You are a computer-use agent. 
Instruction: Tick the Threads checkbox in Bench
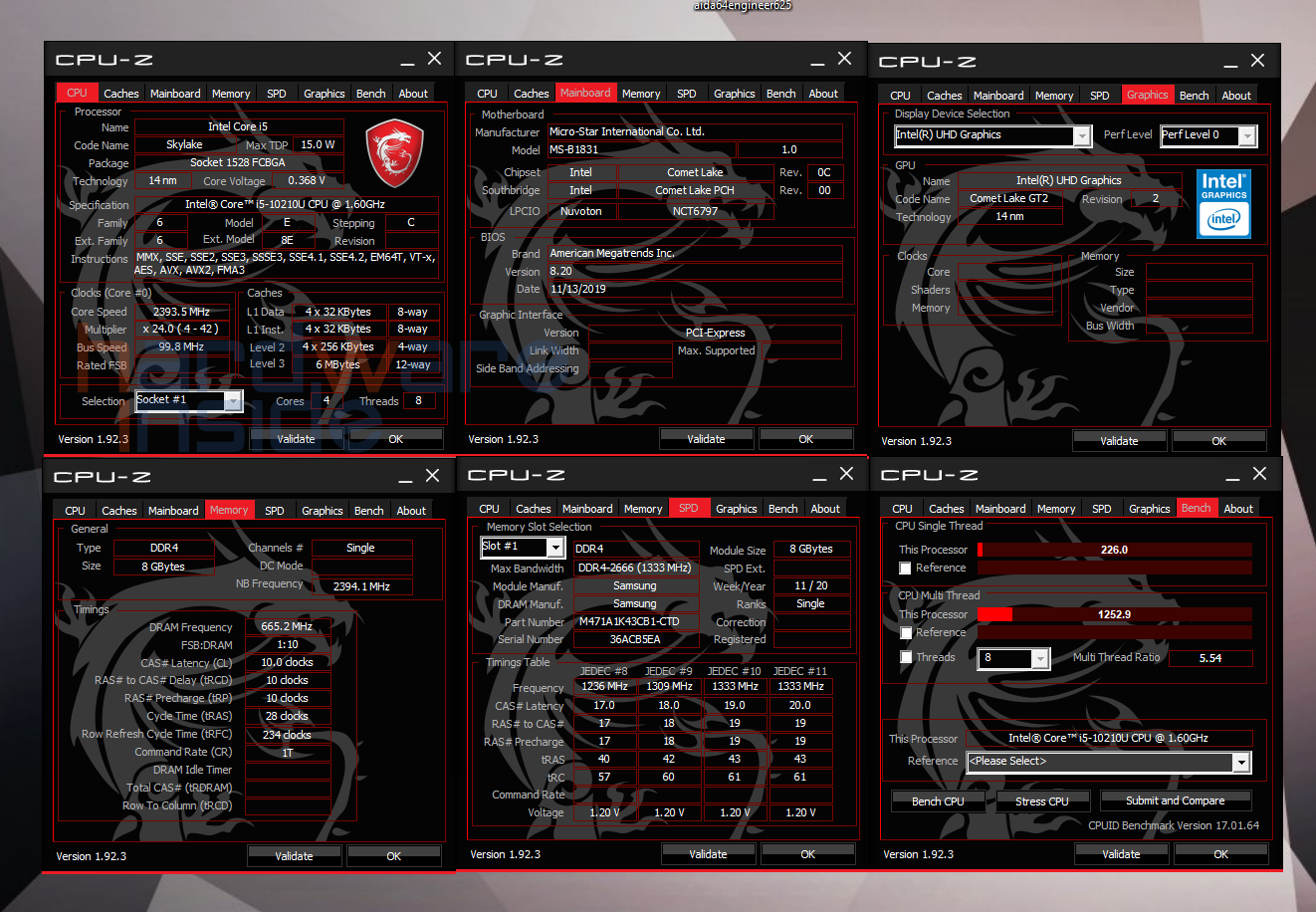click(x=905, y=657)
